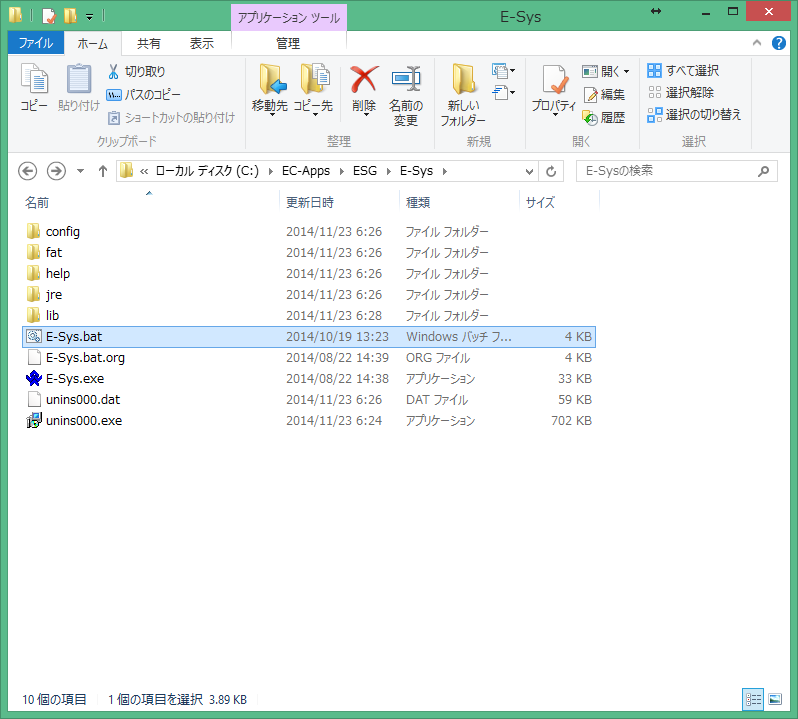Click the Refresh icon beside the address bar
Screen dimensions: 798x719
click(552, 171)
